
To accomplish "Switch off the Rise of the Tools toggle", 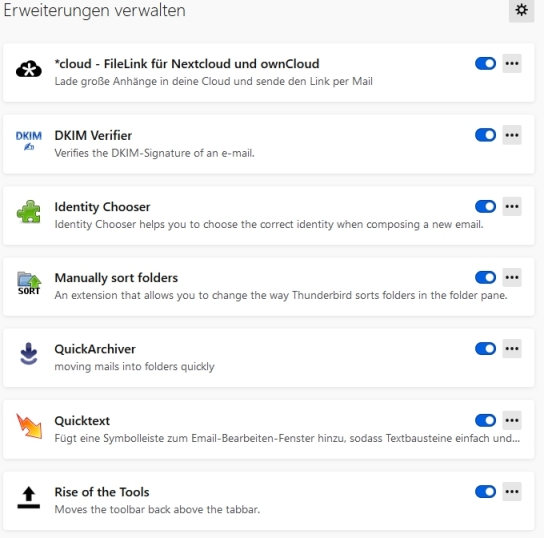I will (485, 492).
